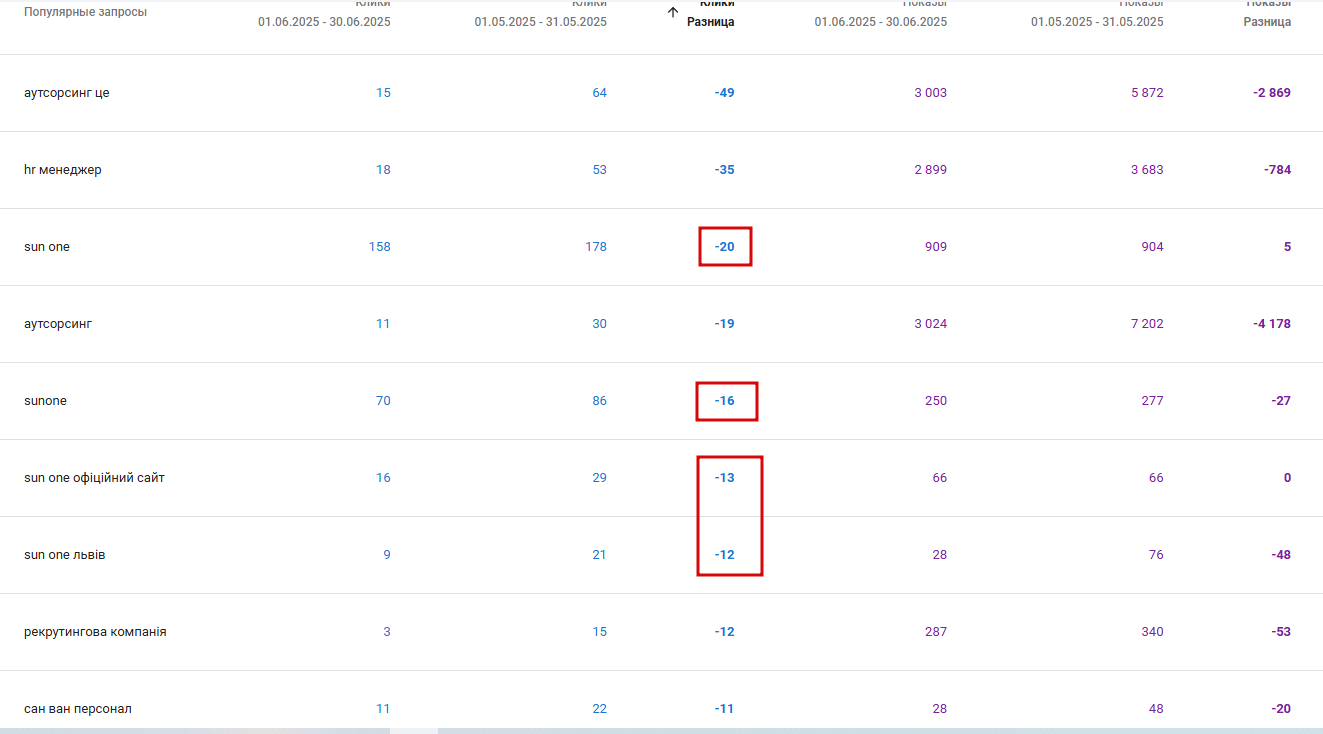Select the -11 clicks difference value
The image size is (1323, 734).
(x=724, y=709)
